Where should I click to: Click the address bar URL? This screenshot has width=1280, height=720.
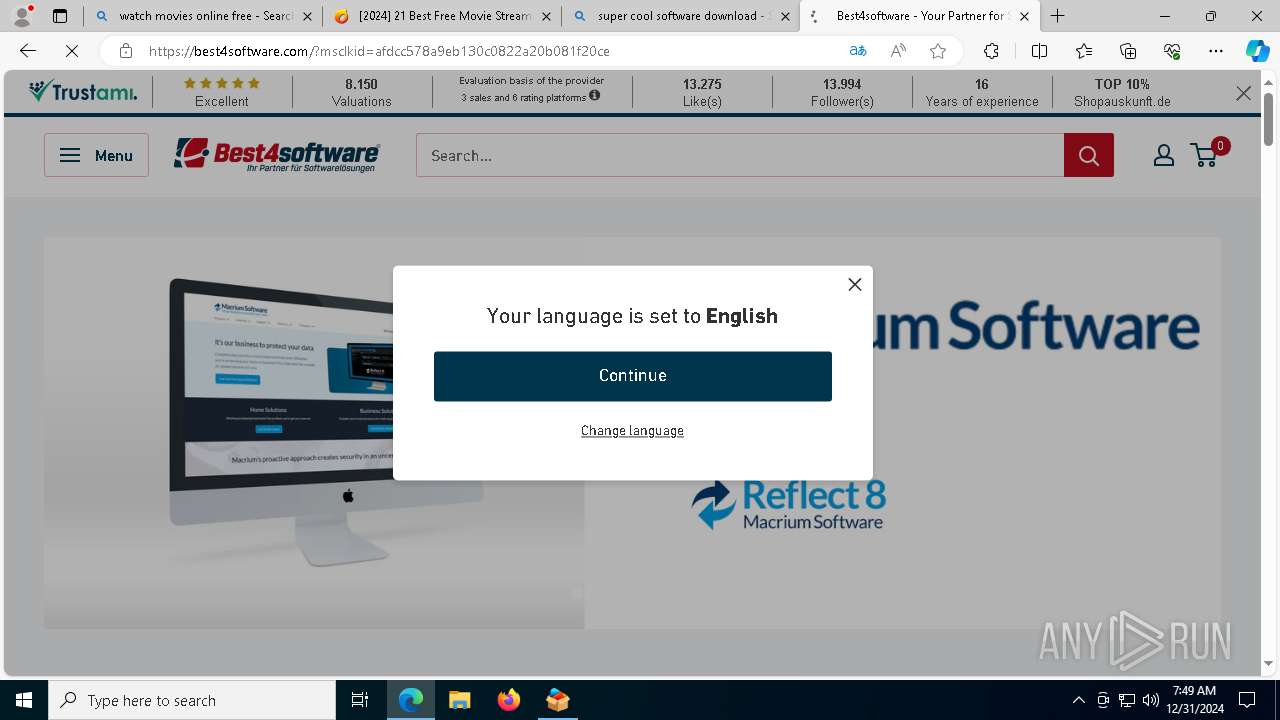coord(379,51)
